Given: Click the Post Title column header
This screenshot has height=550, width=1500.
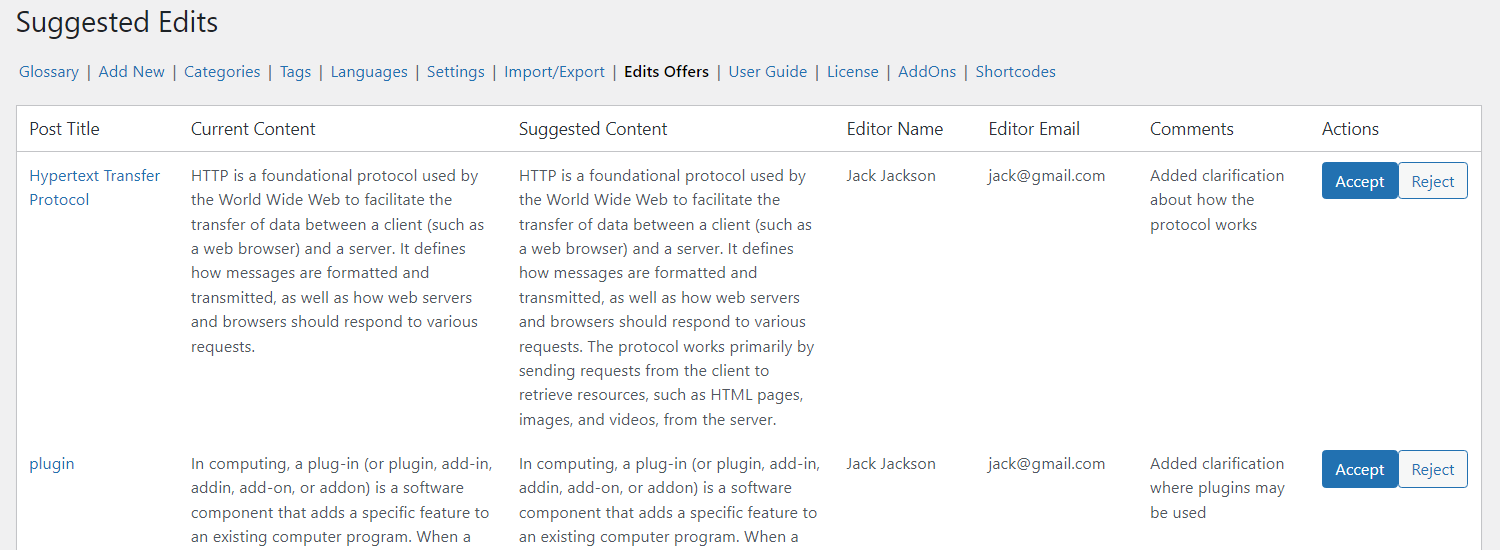Looking at the screenshot, I should (x=64, y=129).
